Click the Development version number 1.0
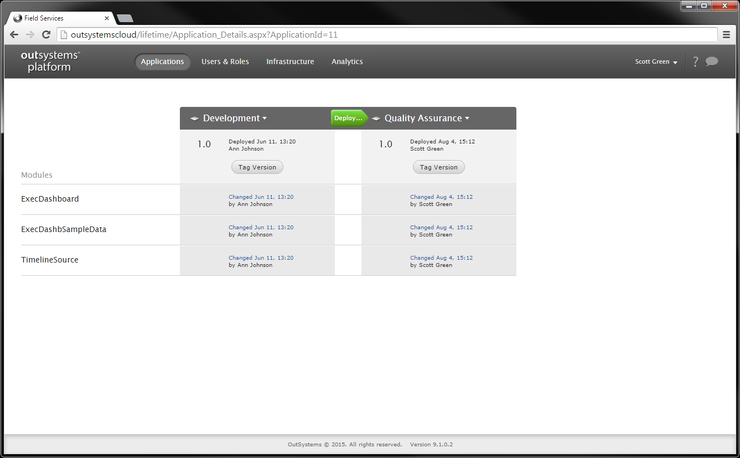The width and height of the screenshot is (740, 458). point(204,144)
